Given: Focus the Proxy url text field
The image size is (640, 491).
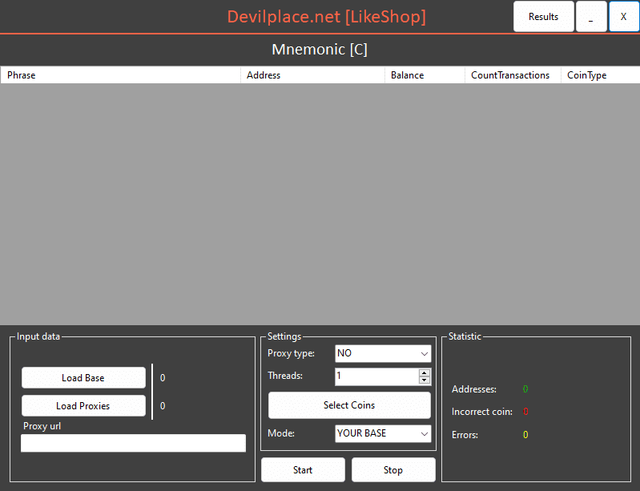Looking at the screenshot, I should tap(133, 443).
